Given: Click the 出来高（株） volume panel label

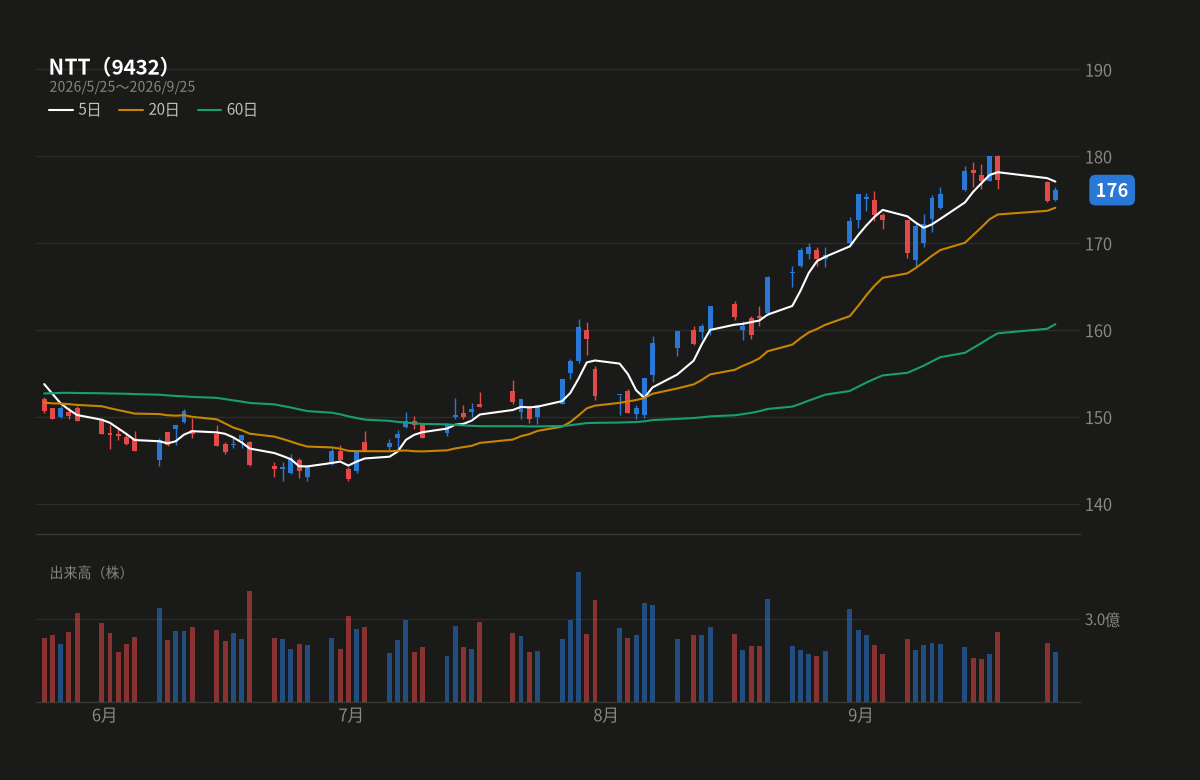Looking at the screenshot, I should 90,573.
